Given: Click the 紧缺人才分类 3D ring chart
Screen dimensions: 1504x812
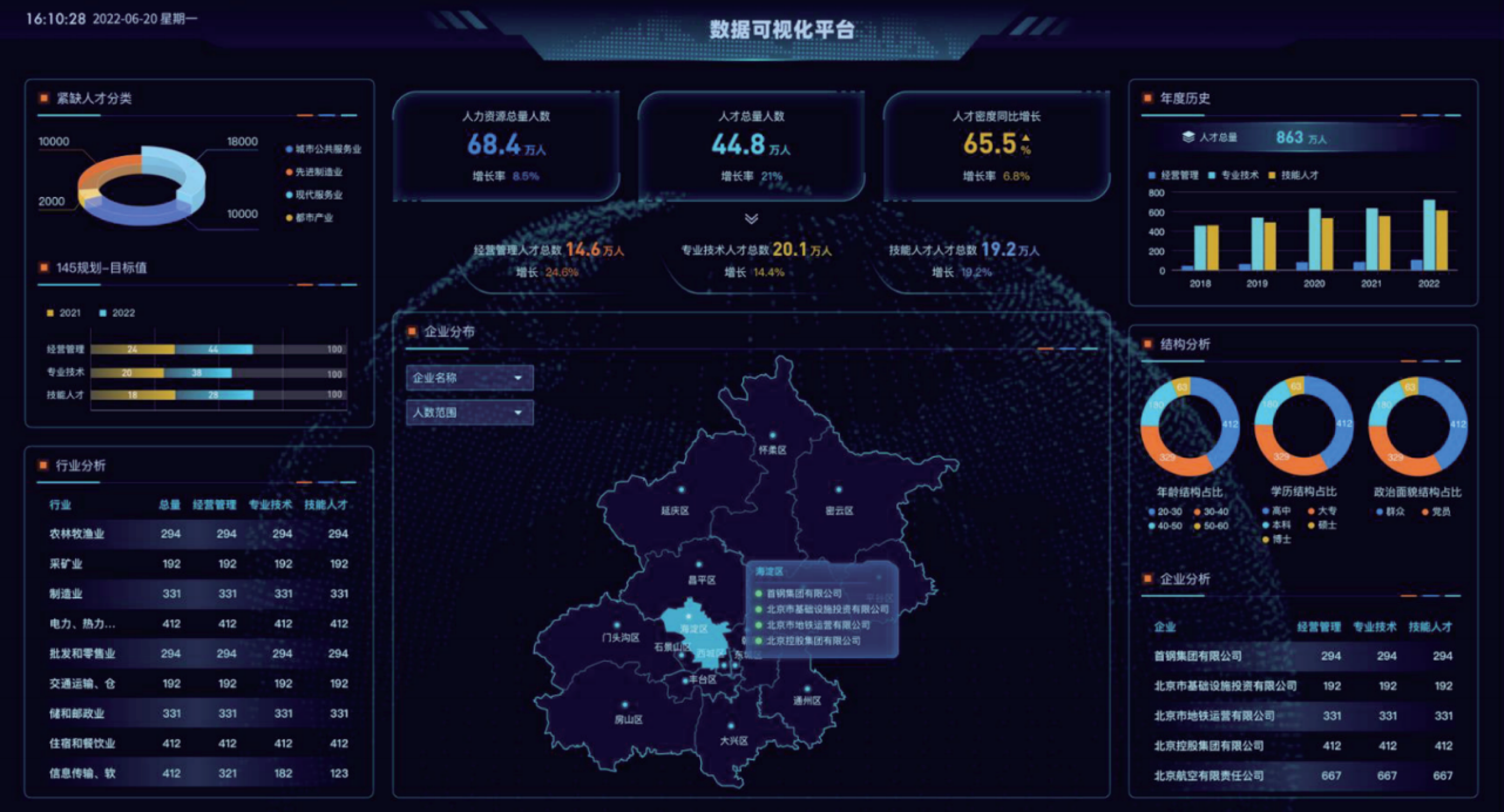Looking at the screenshot, I should point(141,185).
